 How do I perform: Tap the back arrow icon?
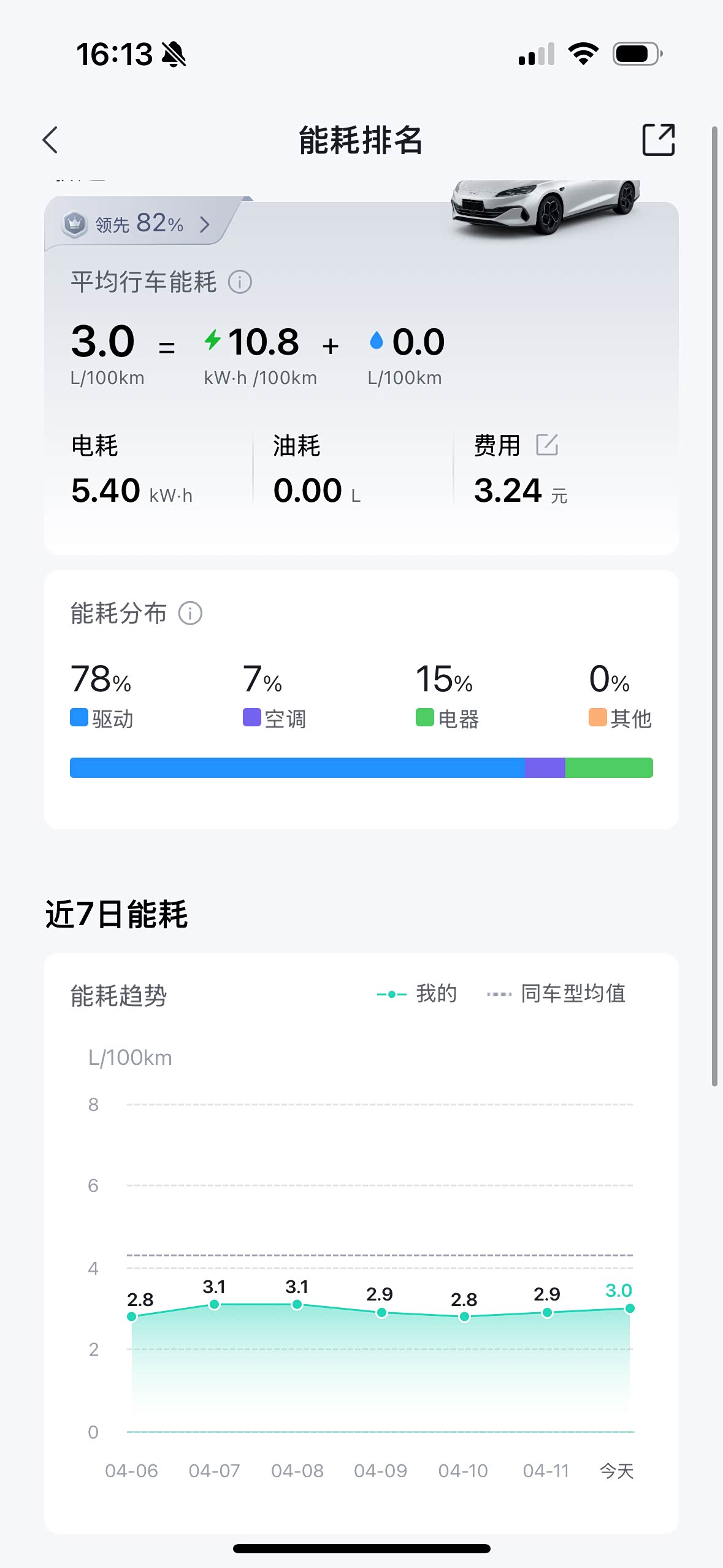[x=50, y=140]
